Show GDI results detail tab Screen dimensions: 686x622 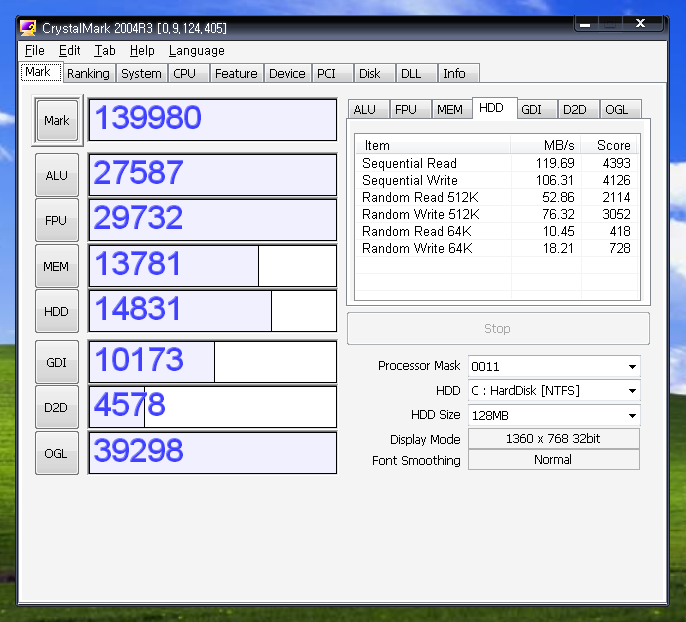(537, 109)
